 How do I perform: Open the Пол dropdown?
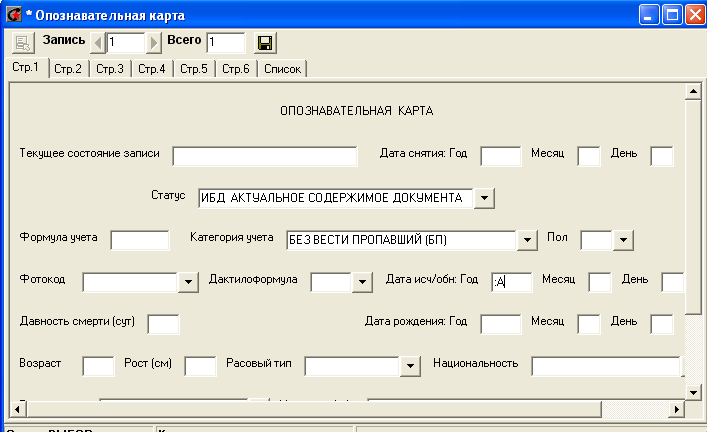[623, 240]
